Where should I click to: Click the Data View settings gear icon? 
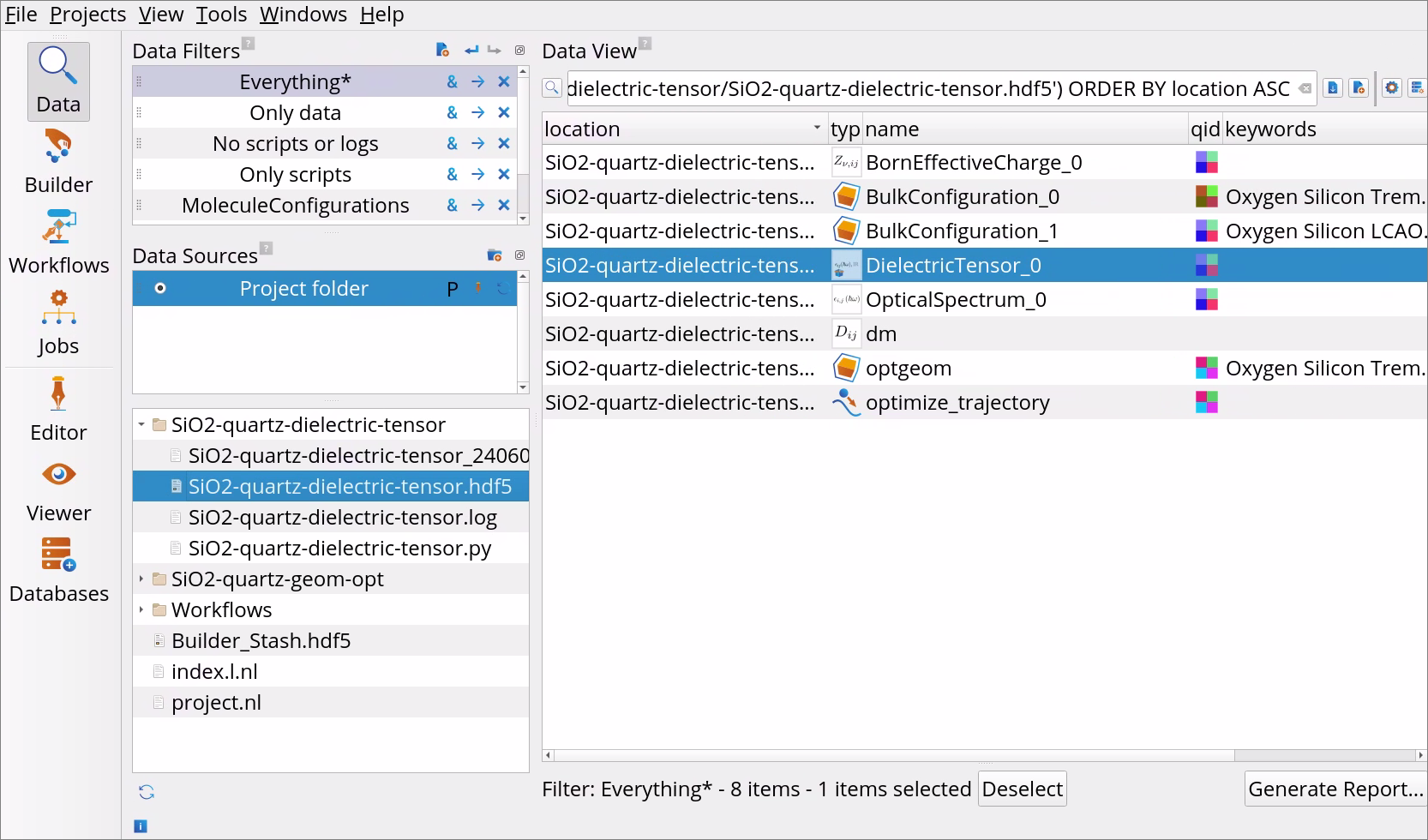1392,88
